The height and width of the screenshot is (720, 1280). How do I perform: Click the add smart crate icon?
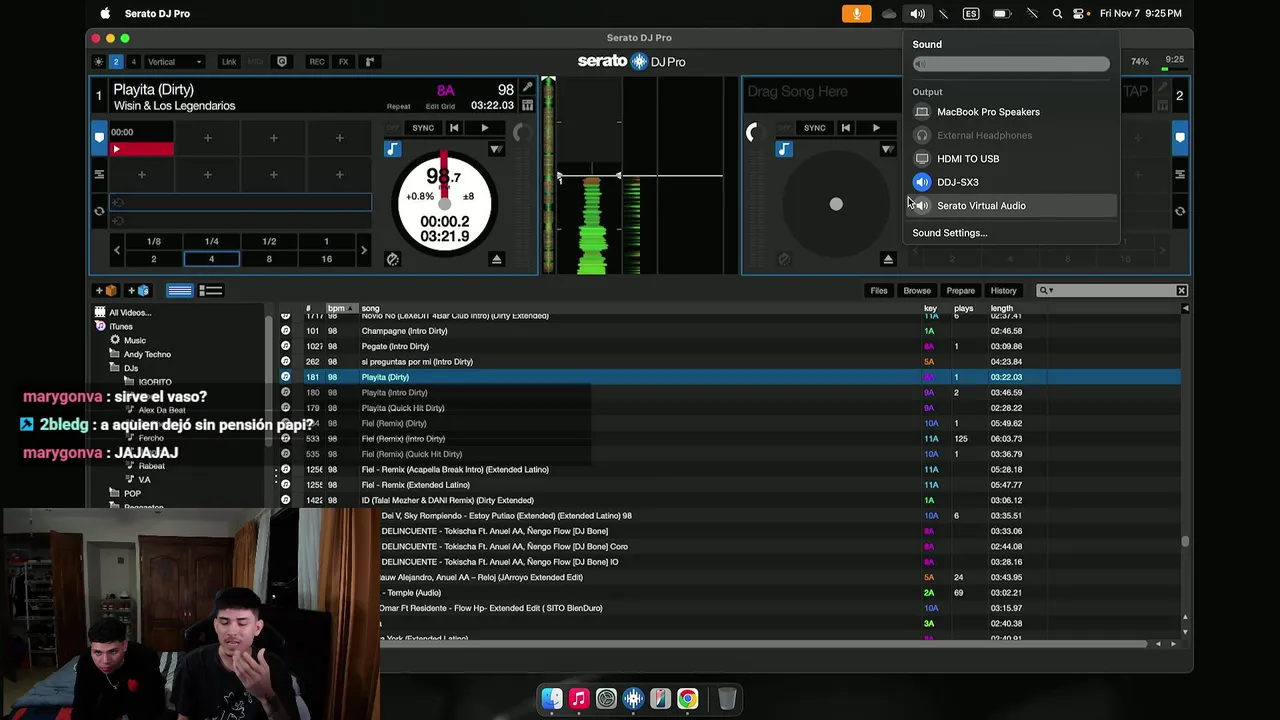tap(138, 290)
